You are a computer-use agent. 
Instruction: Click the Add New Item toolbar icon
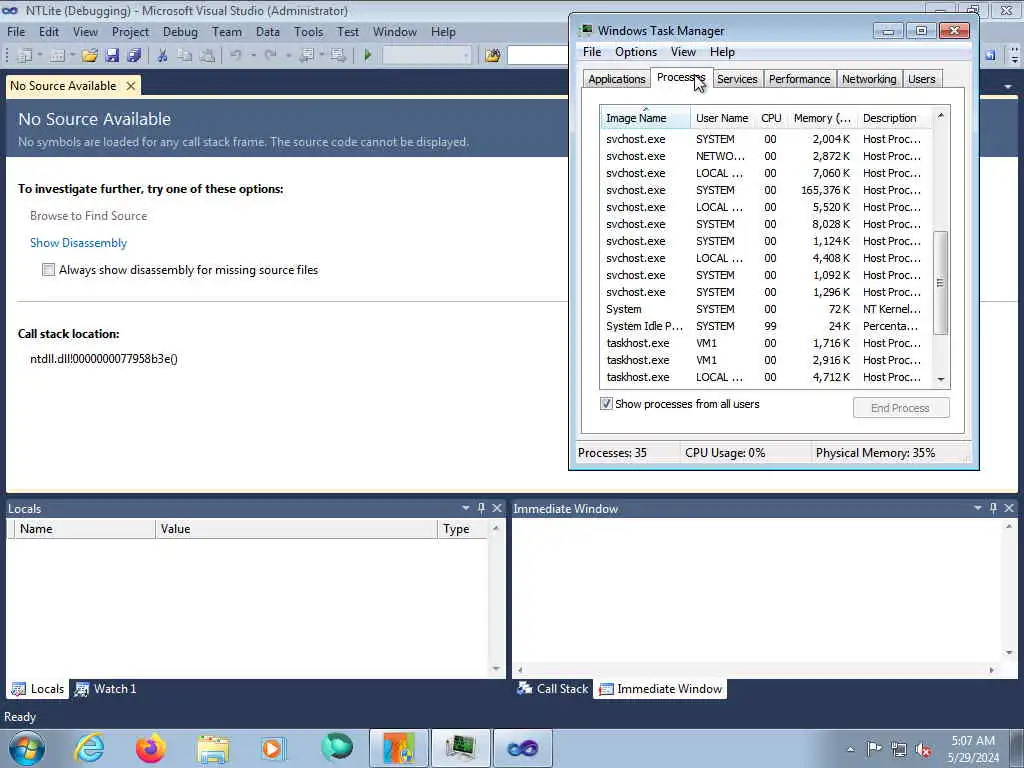point(57,56)
